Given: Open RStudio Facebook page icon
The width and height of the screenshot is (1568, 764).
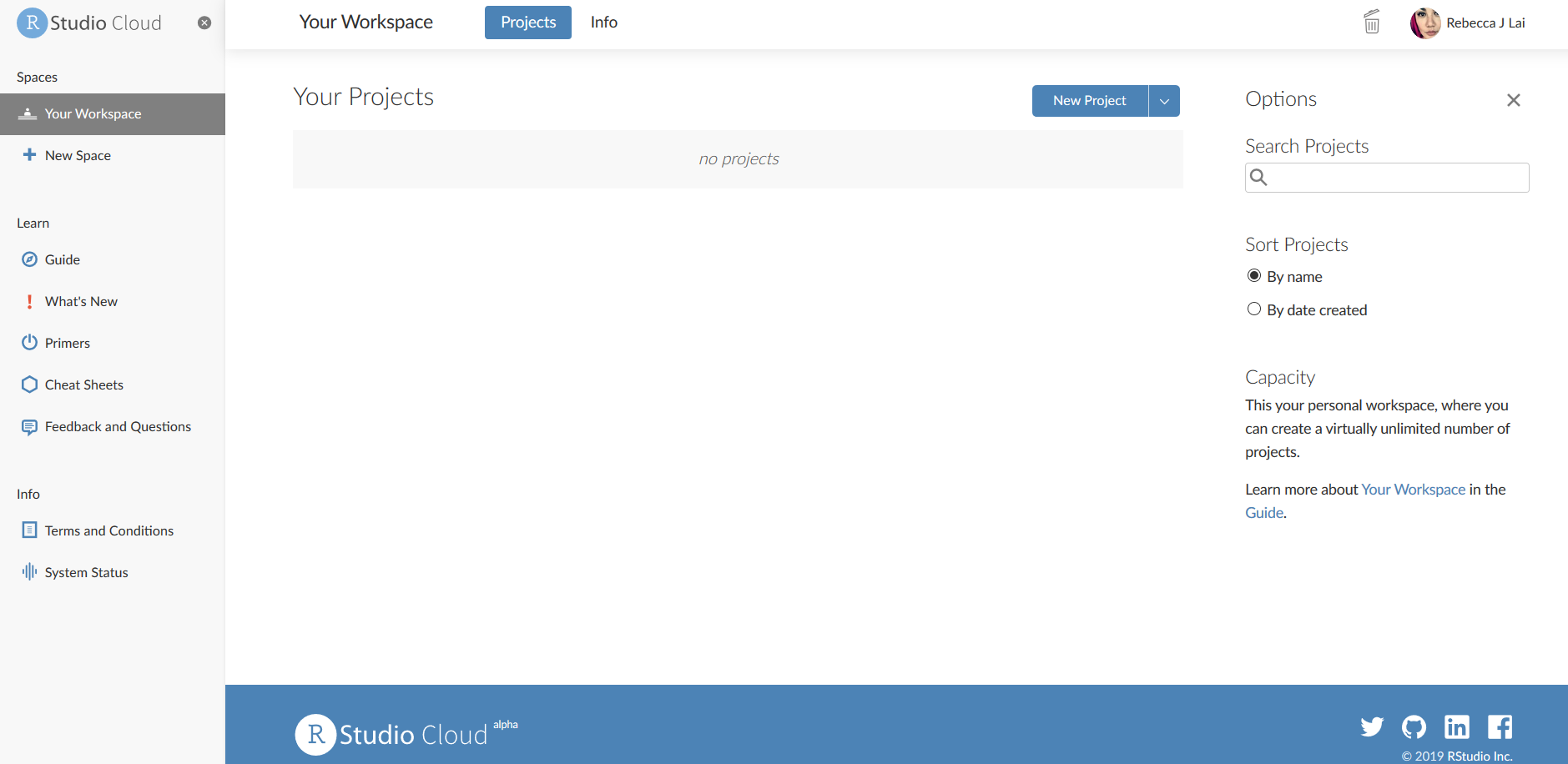Looking at the screenshot, I should point(1500,727).
